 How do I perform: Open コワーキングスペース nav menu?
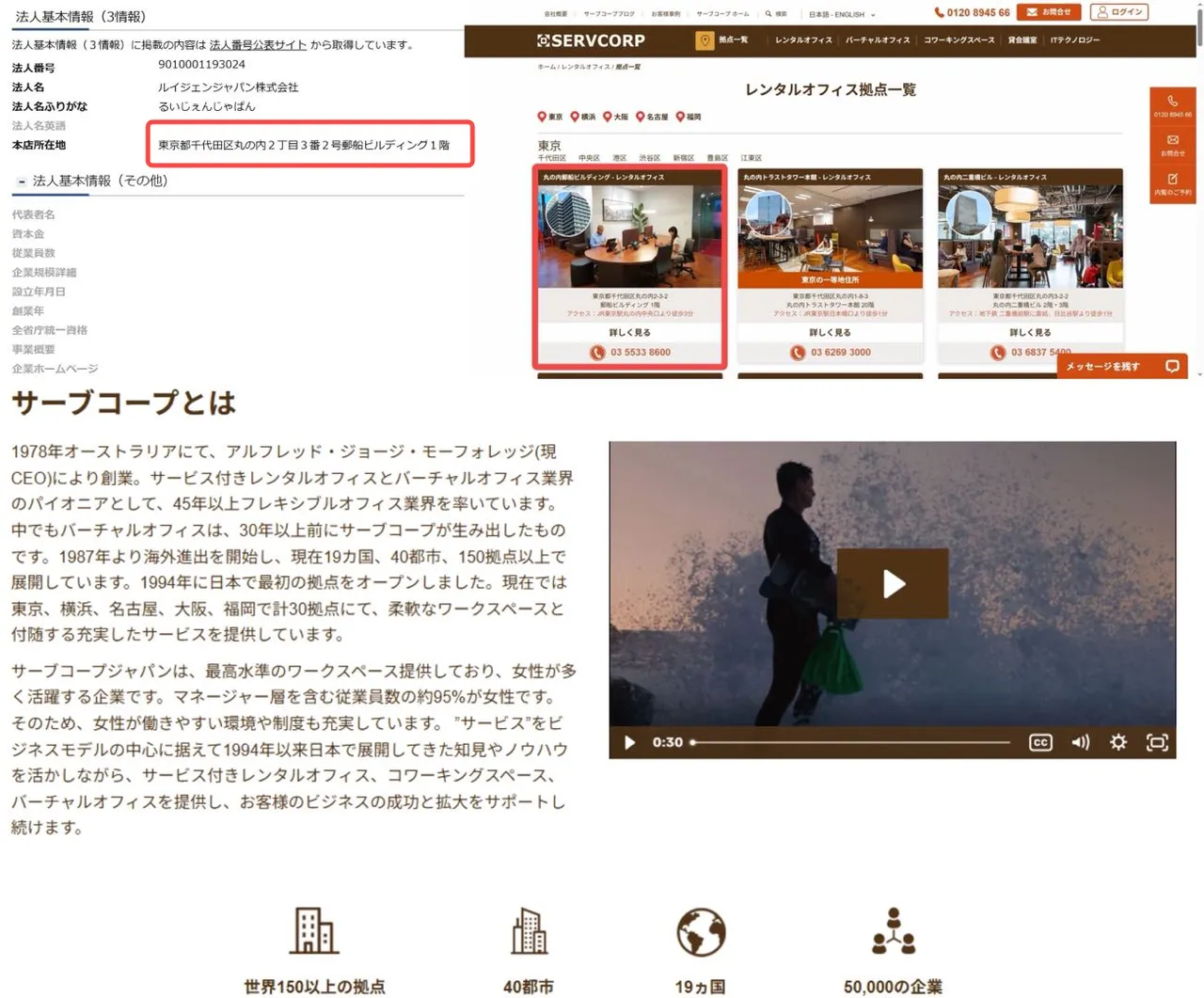(x=958, y=40)
